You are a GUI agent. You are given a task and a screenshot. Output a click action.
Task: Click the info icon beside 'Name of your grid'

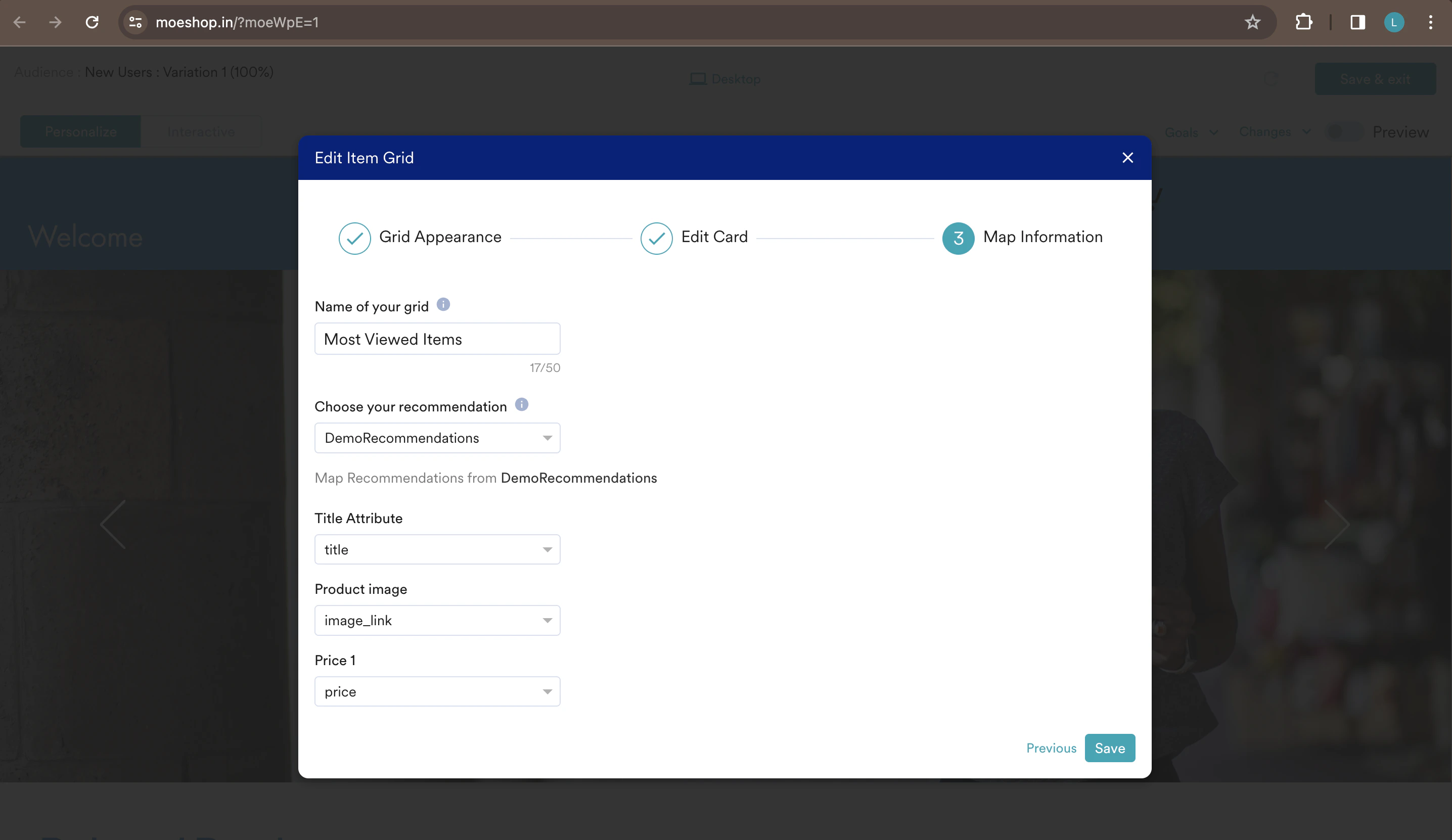click(442, 304)
